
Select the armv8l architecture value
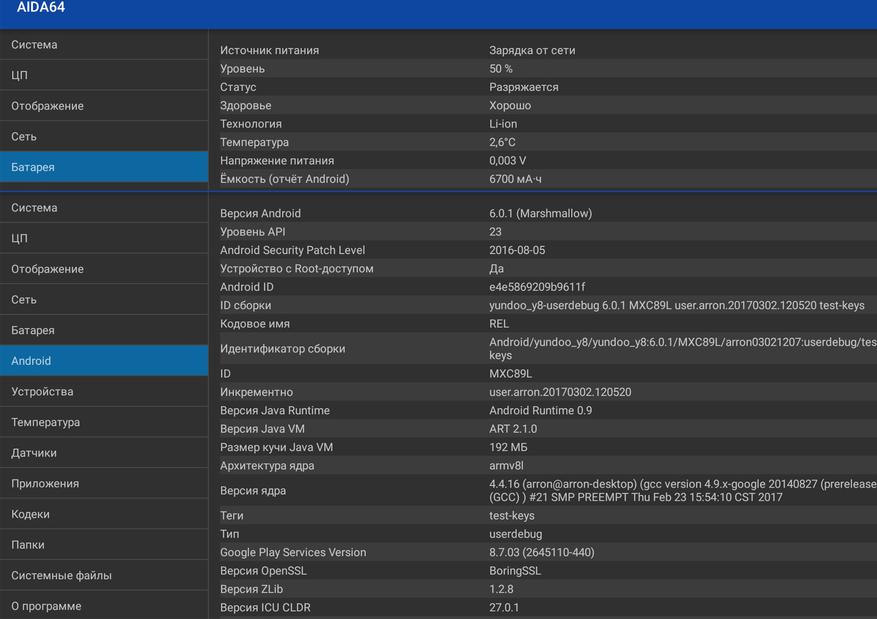(x=506, y=466)
